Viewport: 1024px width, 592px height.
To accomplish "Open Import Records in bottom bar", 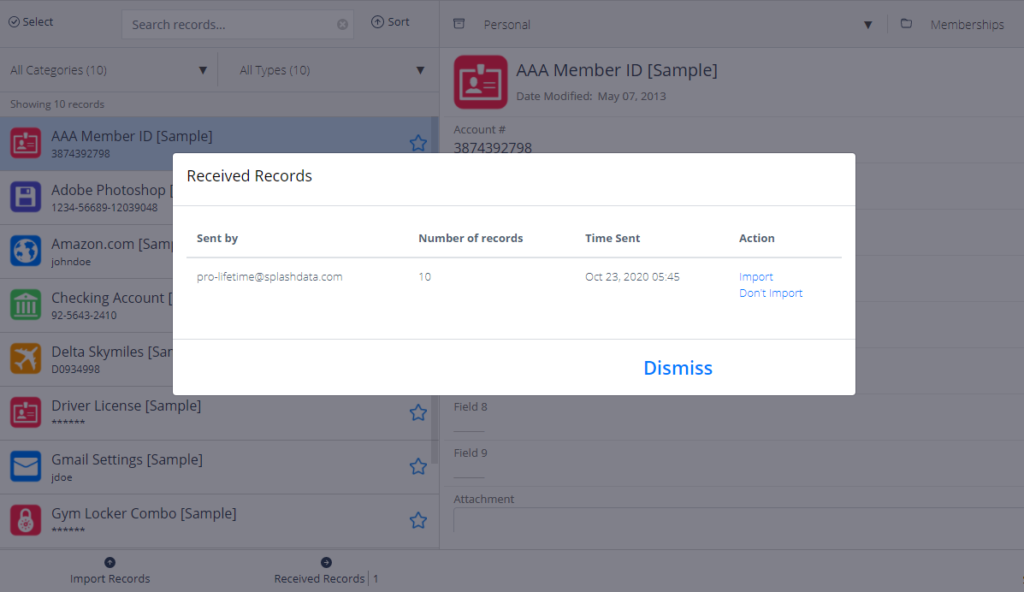I will [110, 571].
